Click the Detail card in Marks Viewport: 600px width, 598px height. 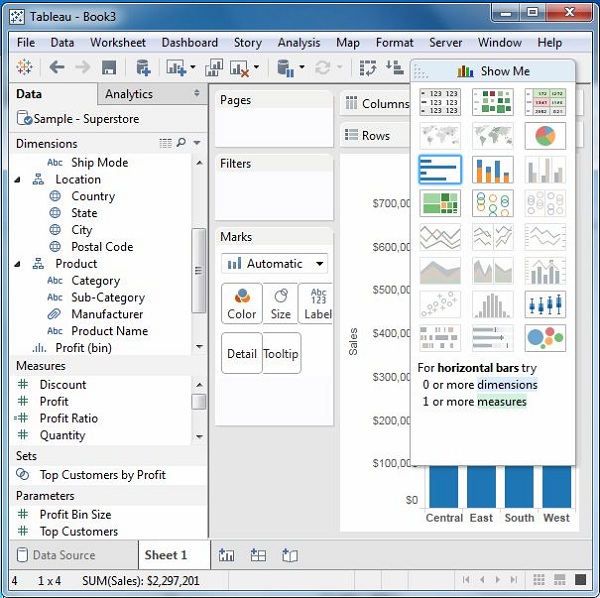[241, 353]
